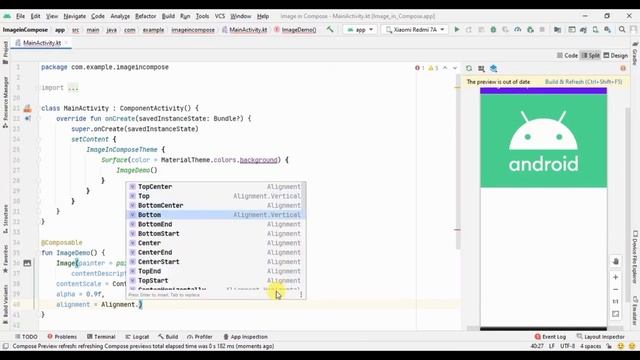640x360 pixels.
Task: Open the Refactor menu
Action: click(x=145, y=16)
